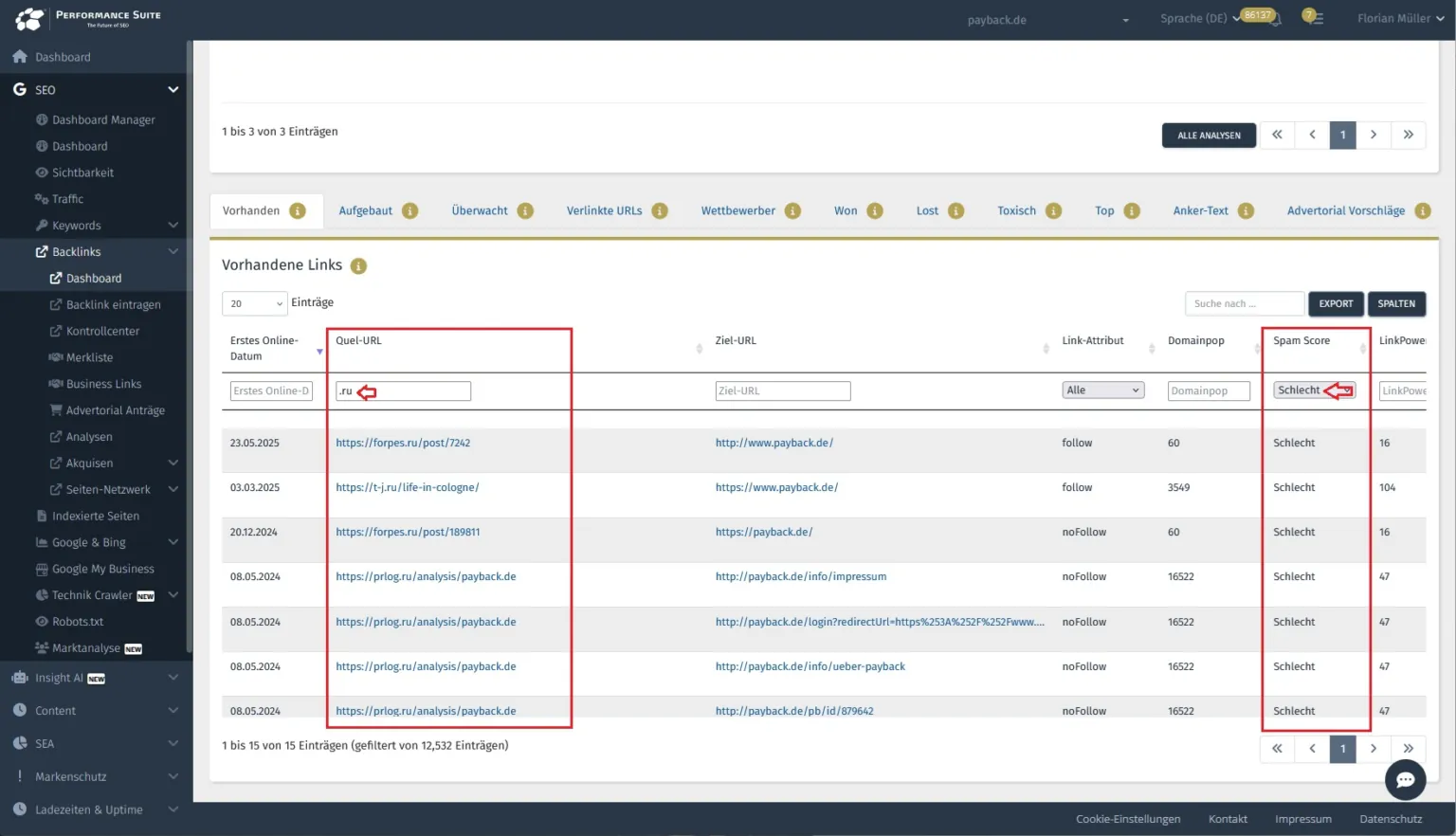1456x836 pixels.
Task: Click the notification bell icon
Action: click(1276, 19)
